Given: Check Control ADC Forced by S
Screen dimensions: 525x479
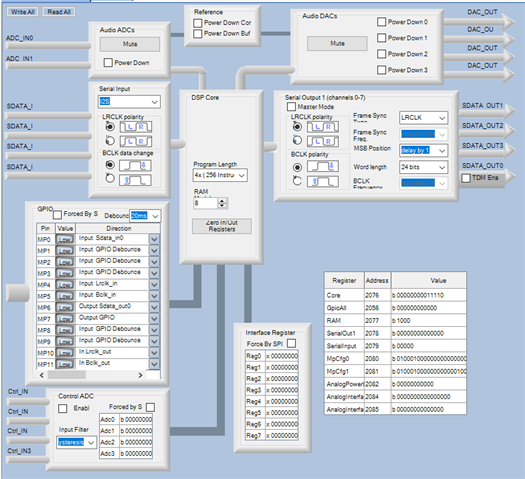Looking at the screenshot, I should (151, 407).
